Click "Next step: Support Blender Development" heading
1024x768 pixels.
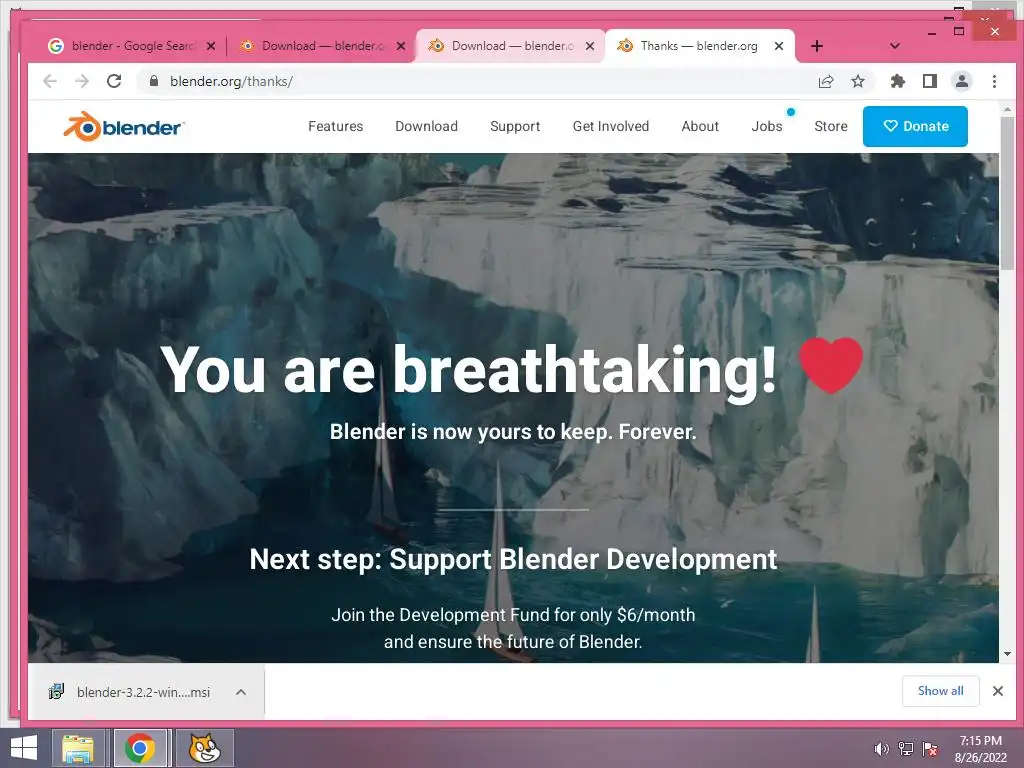pyautogui.click(x=513, y=560)
